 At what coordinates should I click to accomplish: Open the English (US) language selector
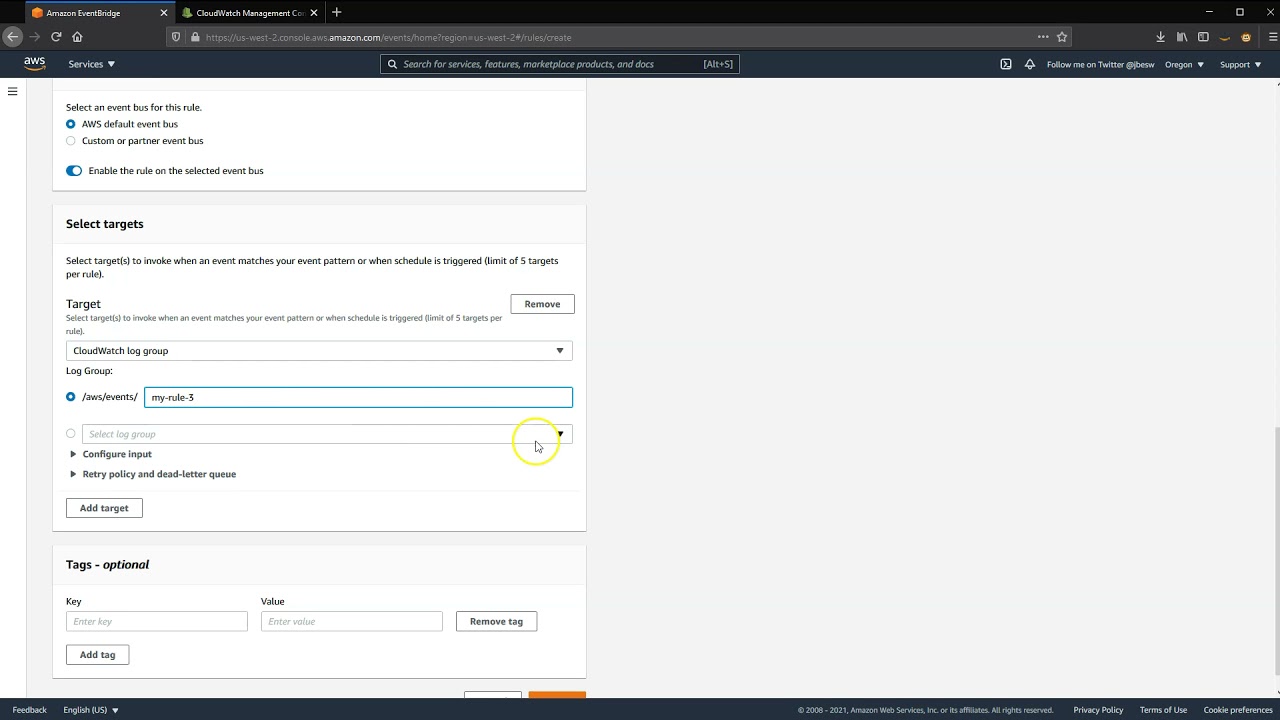[91, 710]
